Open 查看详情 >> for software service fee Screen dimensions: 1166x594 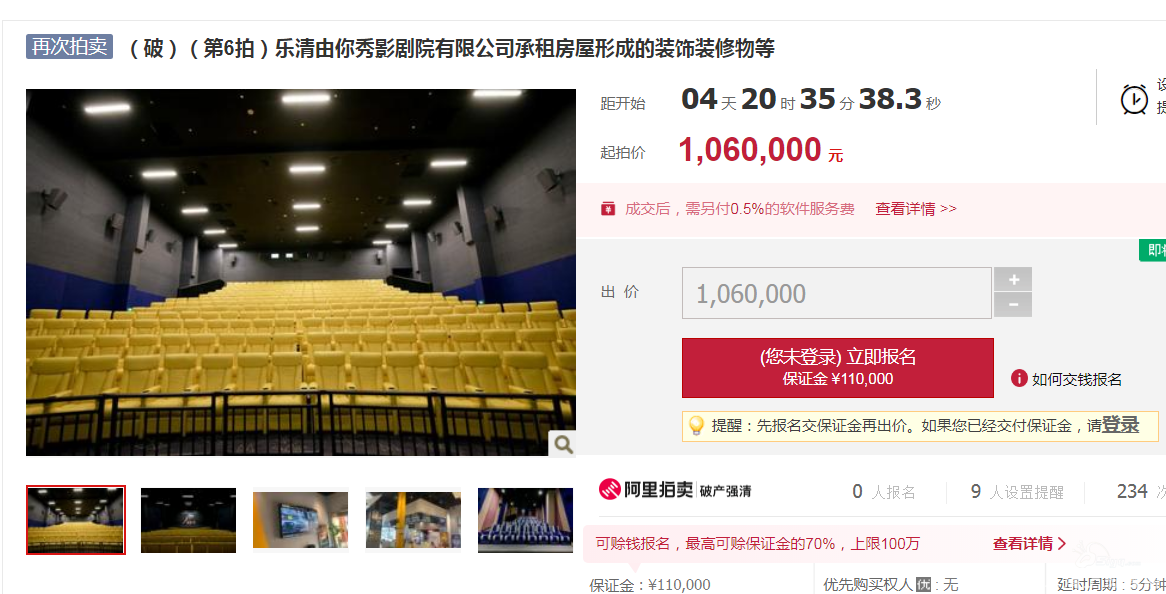[915, 209]
